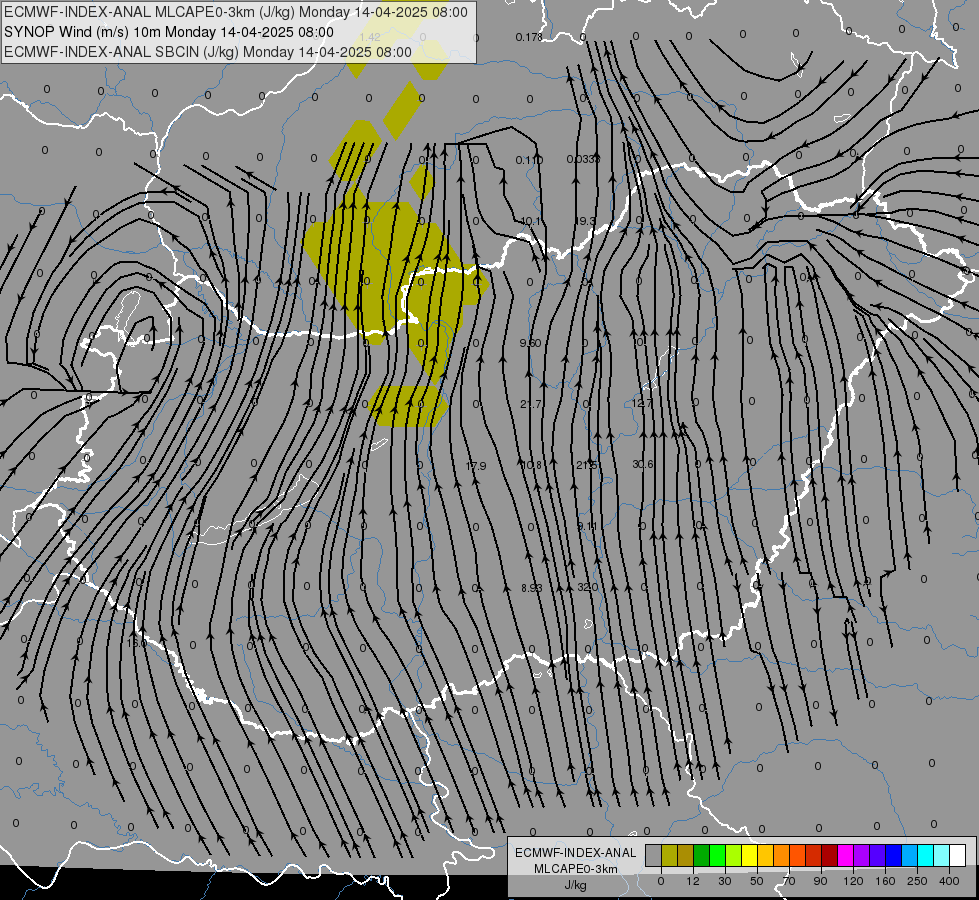Click the grid value 19.3
The image size is (979, 900).
tap(585, 221)
